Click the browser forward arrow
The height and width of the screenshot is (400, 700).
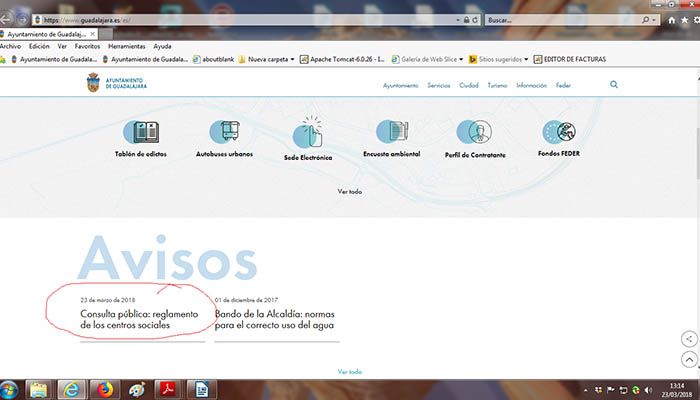[22, 20]
